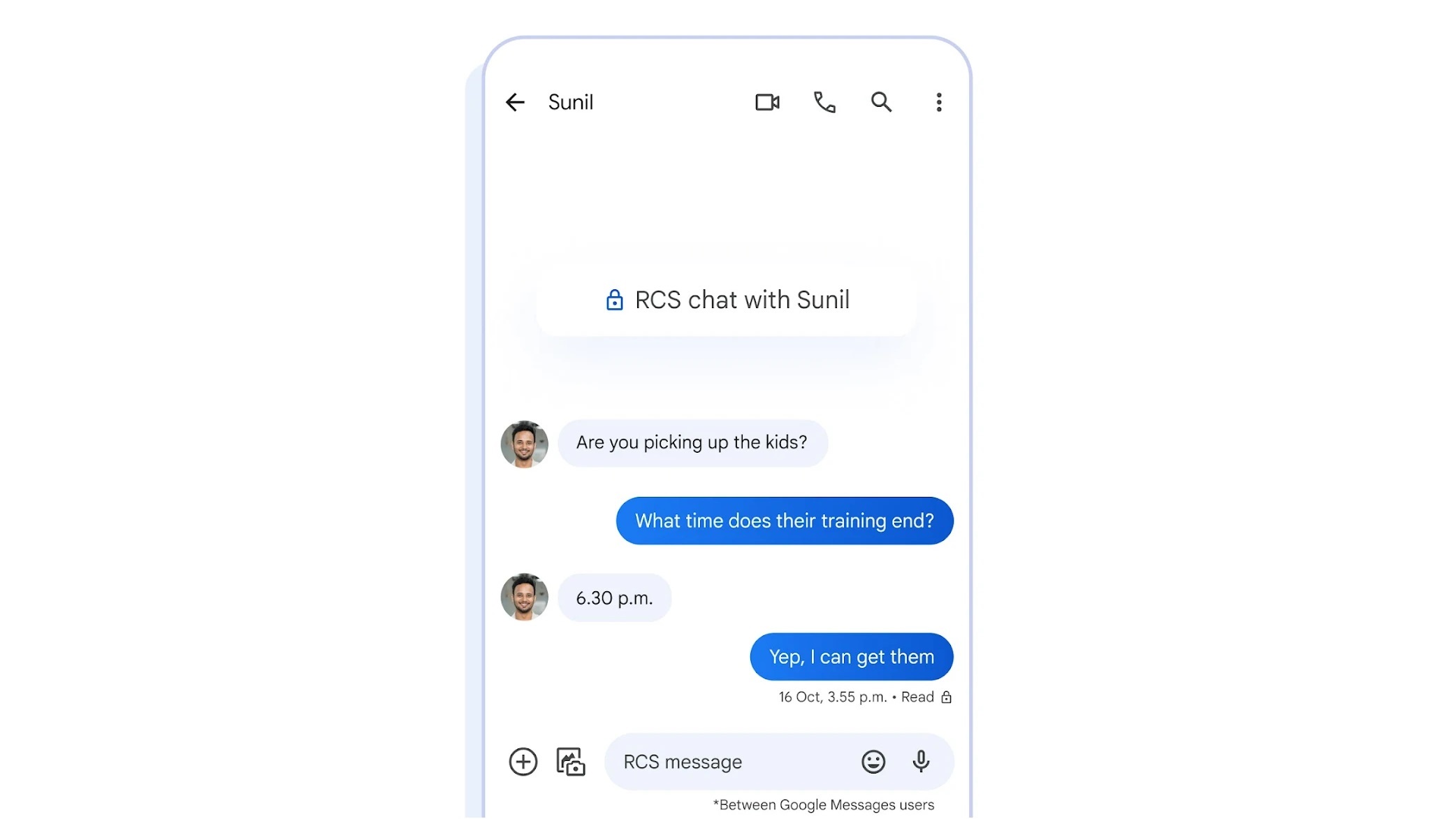Tap the lock icon in RCS banner
This screenshot has width=1456, height=819.
[615, 300]
